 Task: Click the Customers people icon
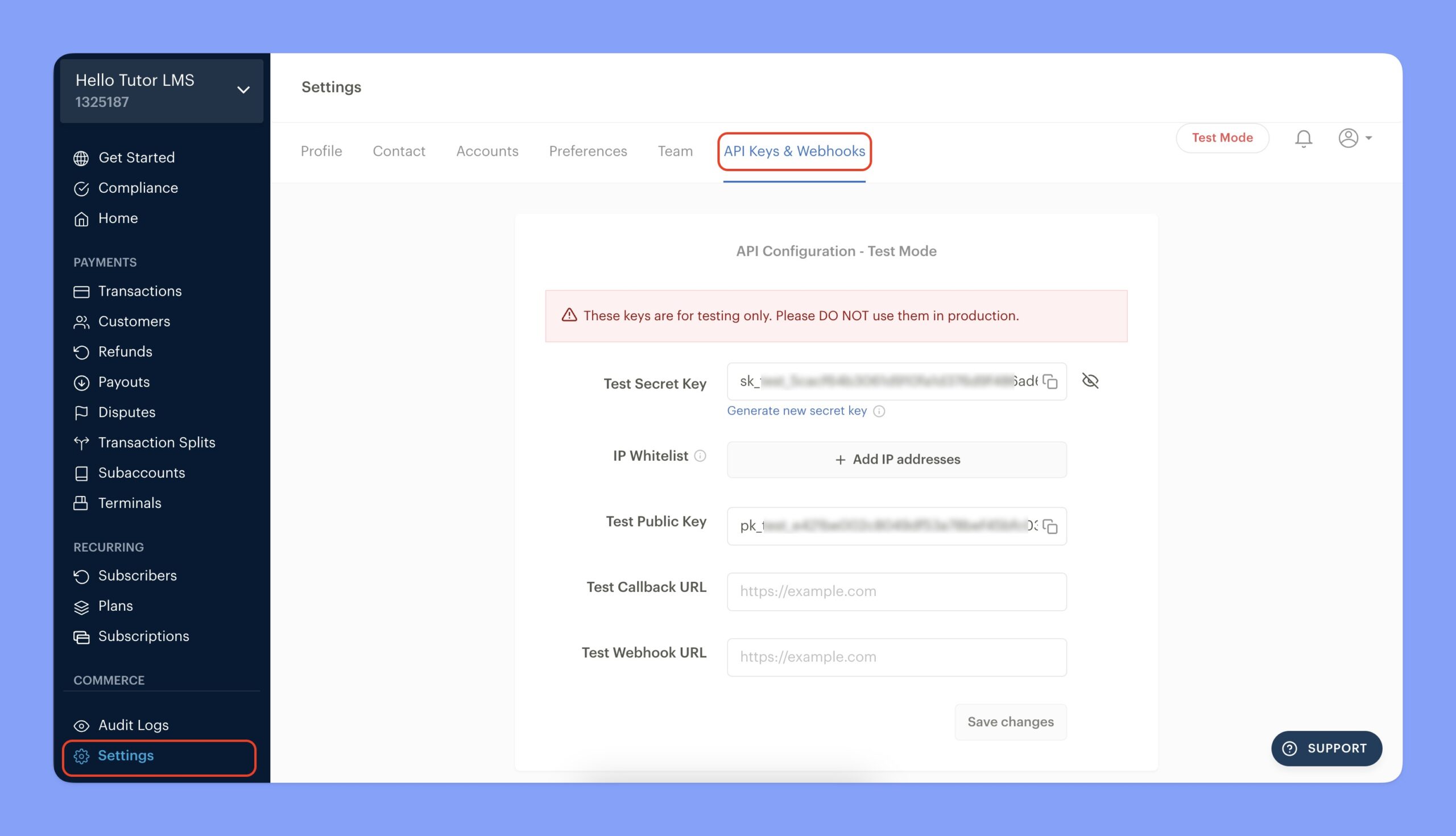pos(81,322)
